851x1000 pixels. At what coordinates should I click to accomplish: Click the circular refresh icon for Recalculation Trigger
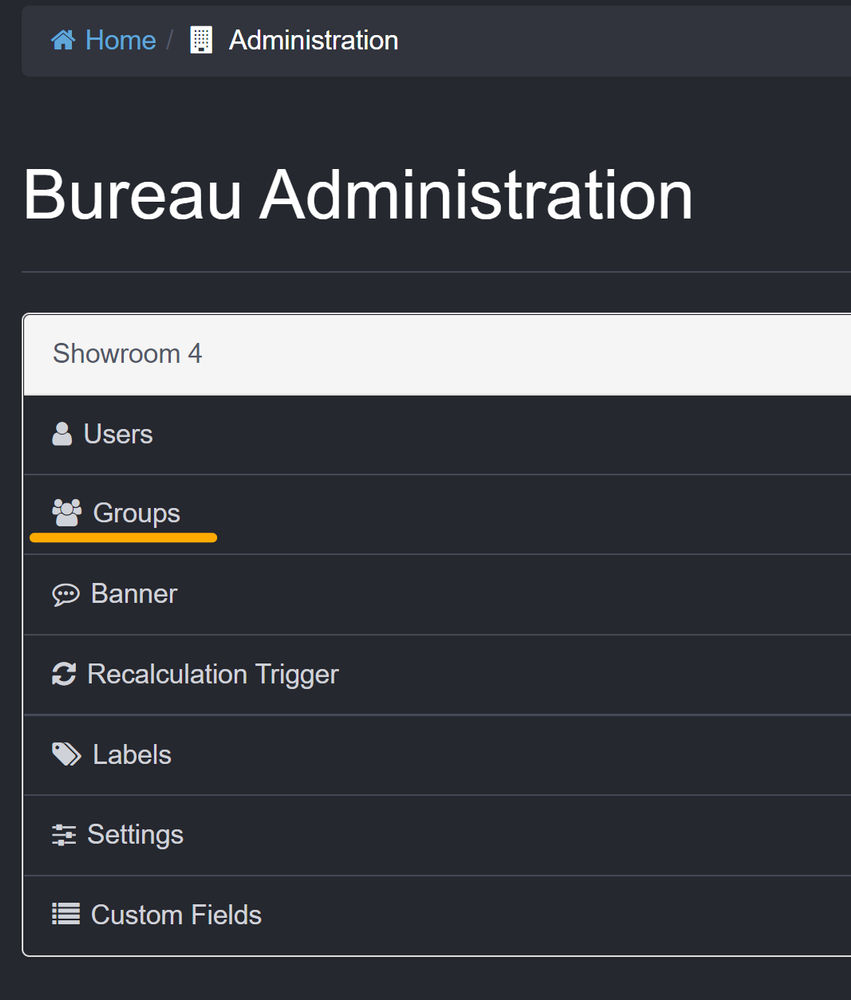pyautogui.click(x=64, y=673)
